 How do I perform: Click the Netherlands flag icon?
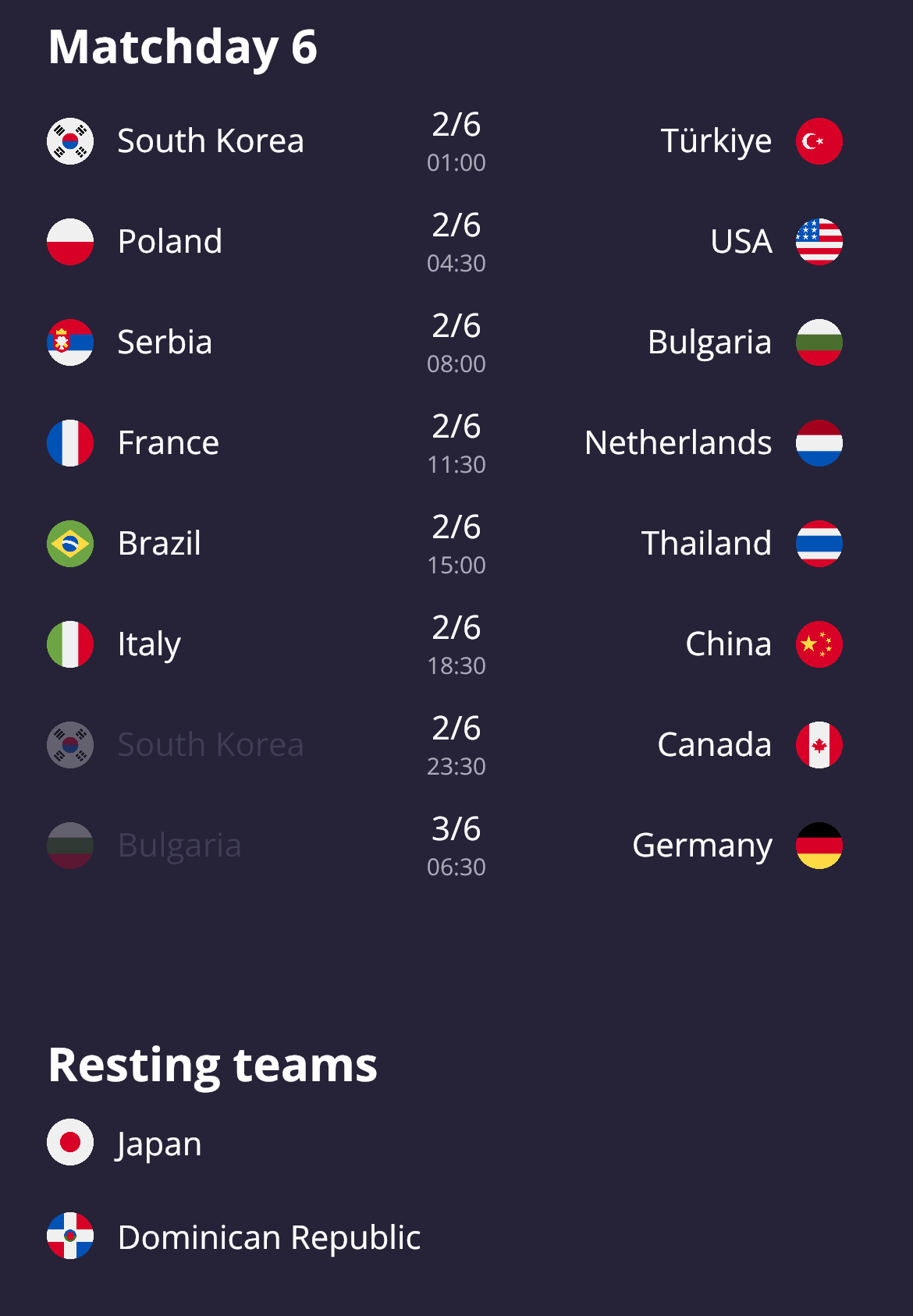coord(819,443)
